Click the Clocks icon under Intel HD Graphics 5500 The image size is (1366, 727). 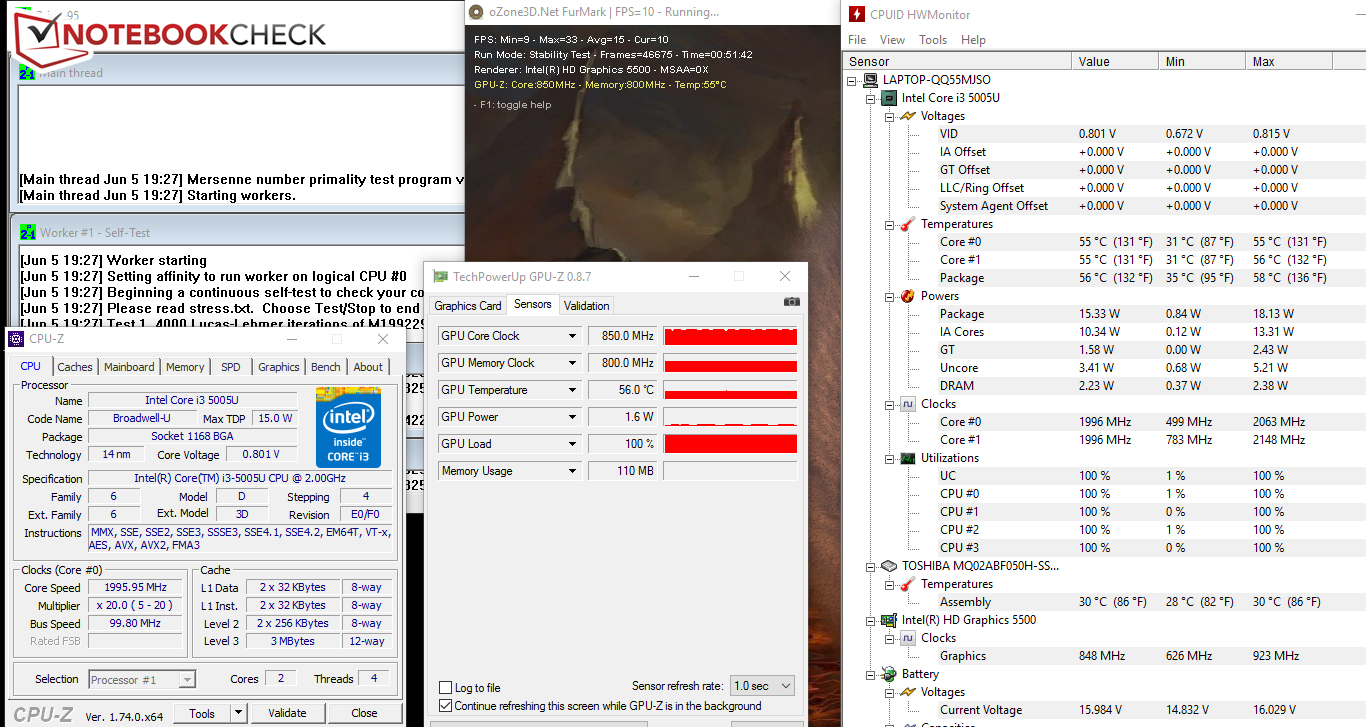pyautogui.click(x=908, y=638)
